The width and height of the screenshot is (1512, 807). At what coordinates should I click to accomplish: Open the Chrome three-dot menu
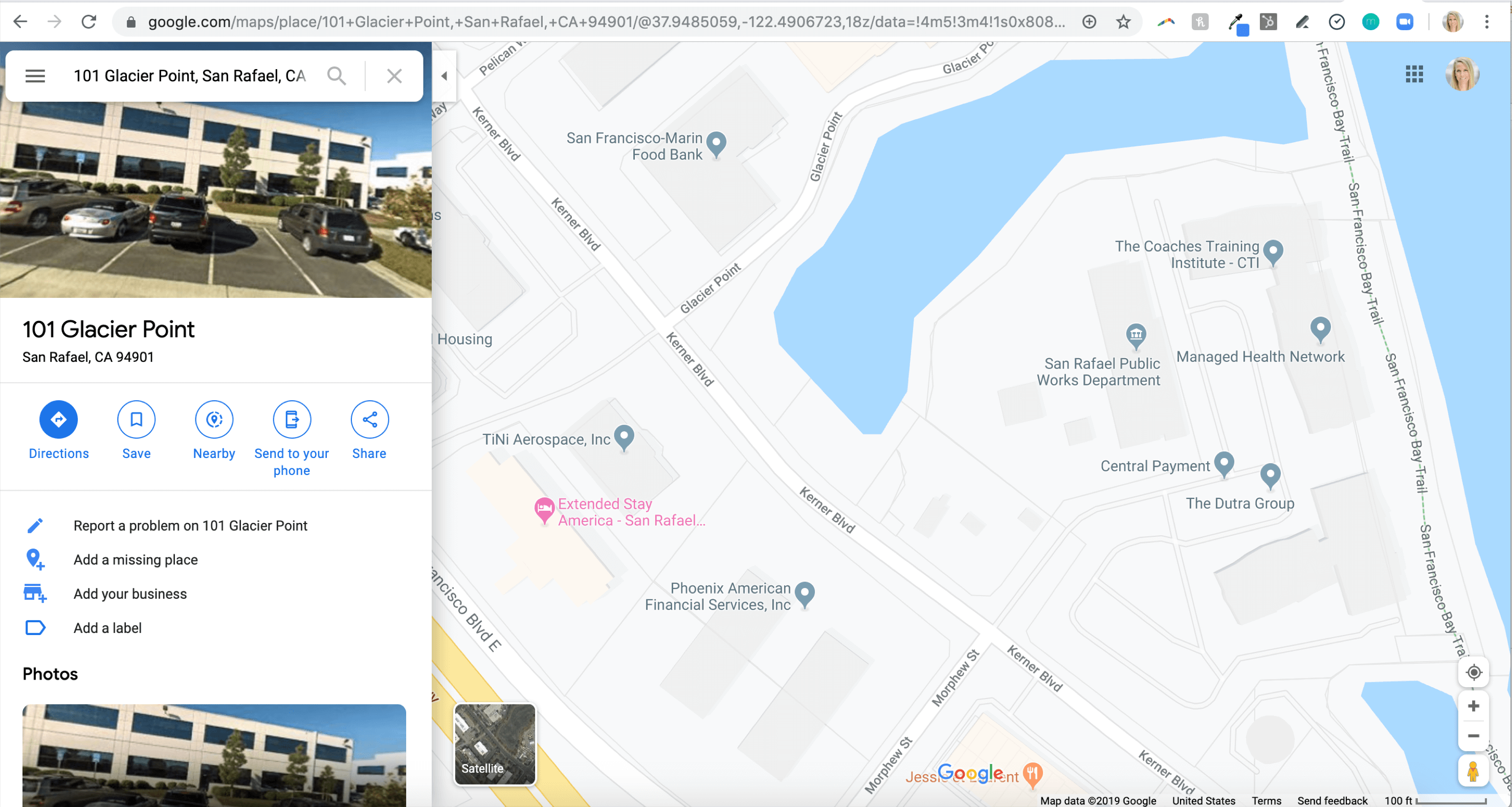pos(1486,21)
